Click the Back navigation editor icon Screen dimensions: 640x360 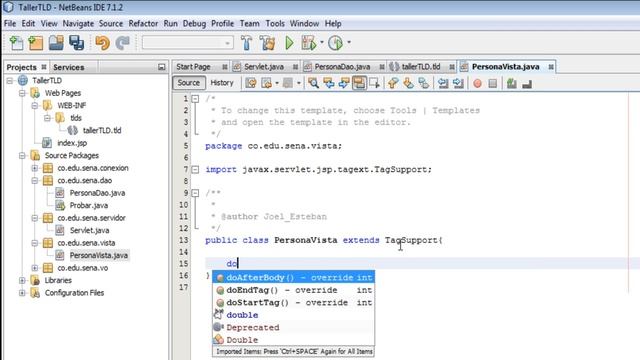[267, 83]
